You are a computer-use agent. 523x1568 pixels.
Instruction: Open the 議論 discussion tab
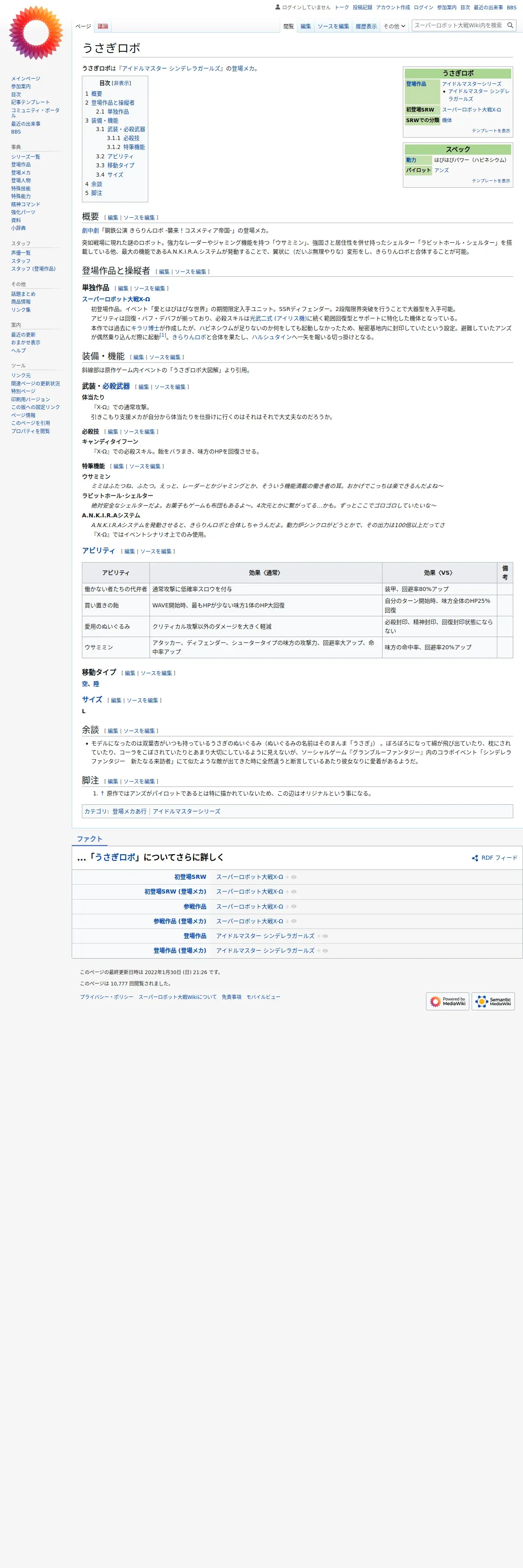103,26
